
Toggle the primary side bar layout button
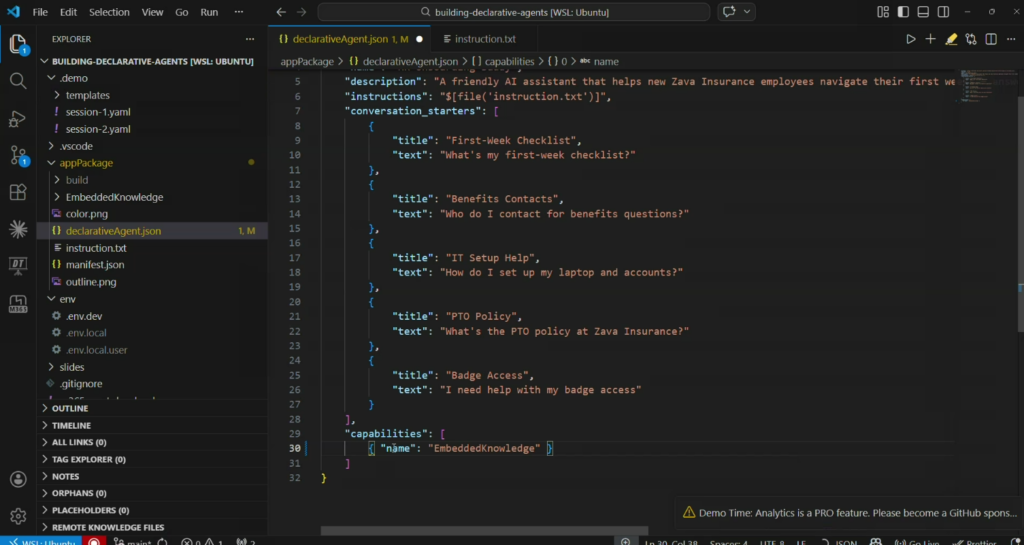tap(904, 12)
